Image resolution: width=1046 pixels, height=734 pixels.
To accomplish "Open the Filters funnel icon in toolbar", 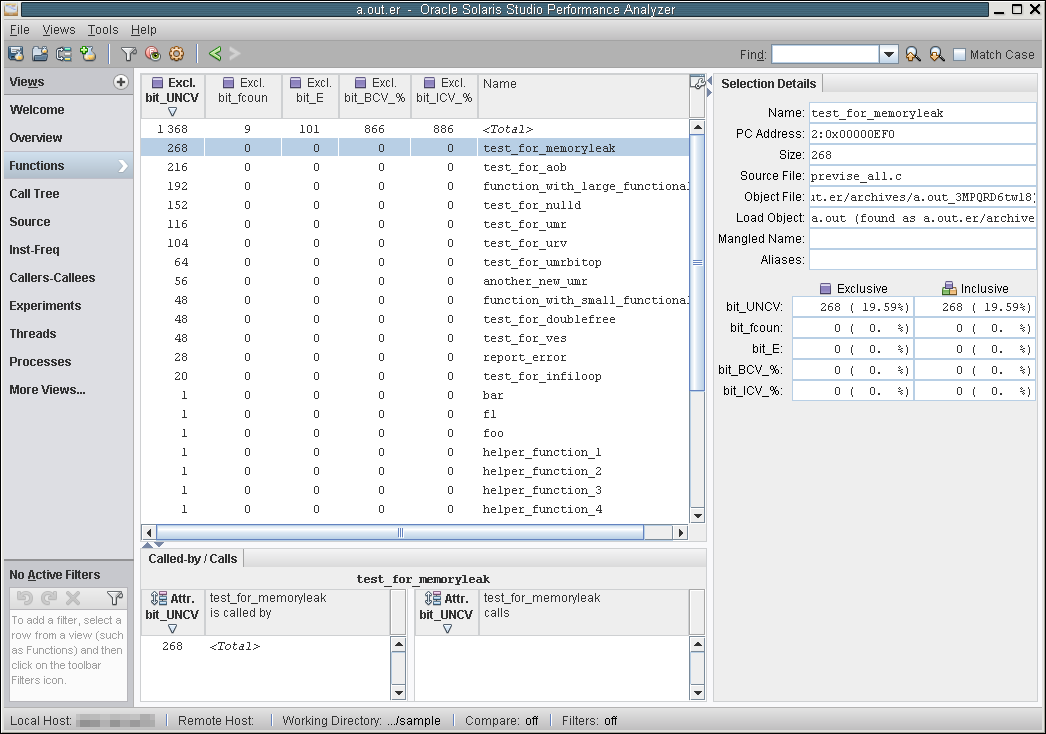I will pos(128,54).
